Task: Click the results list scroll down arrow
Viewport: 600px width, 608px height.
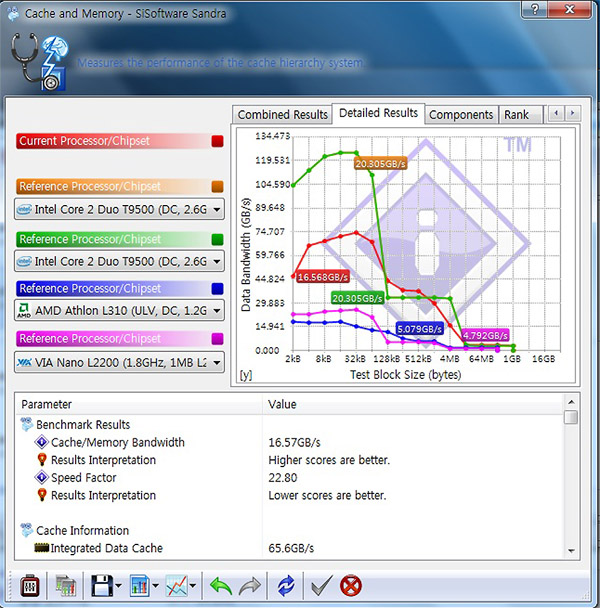Action: [571, 550]
